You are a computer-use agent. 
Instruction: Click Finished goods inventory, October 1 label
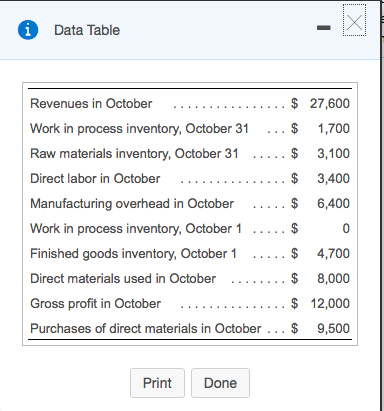coord(133,254)
